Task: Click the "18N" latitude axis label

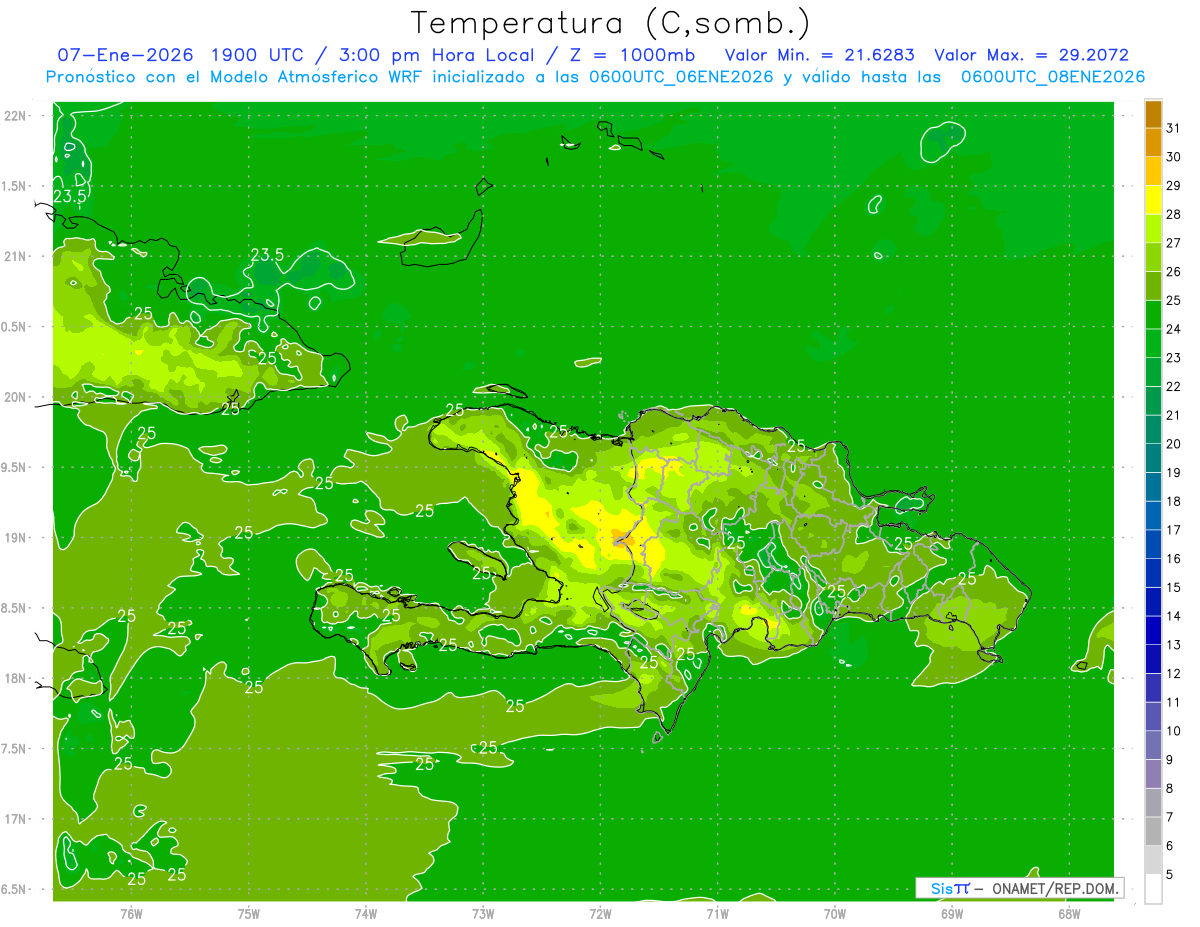Action: [15, 679]
